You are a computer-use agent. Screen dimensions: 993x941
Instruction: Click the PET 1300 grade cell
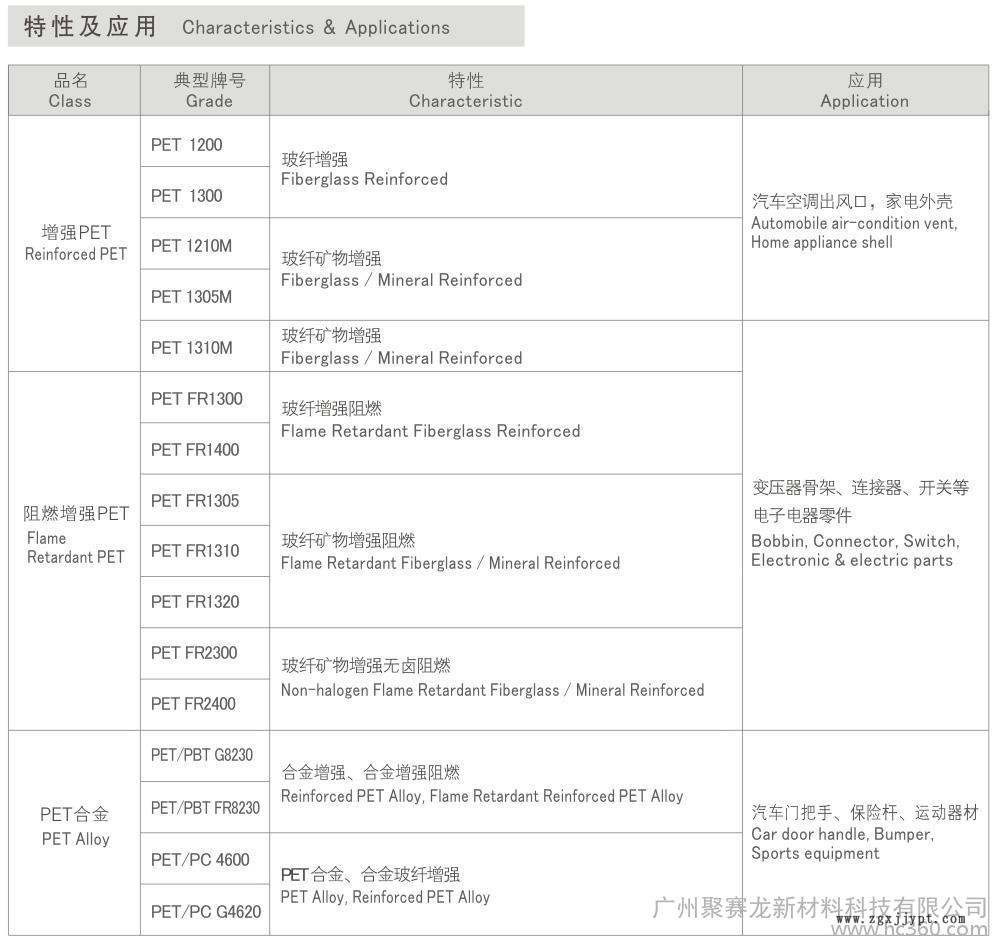[187, 196]
